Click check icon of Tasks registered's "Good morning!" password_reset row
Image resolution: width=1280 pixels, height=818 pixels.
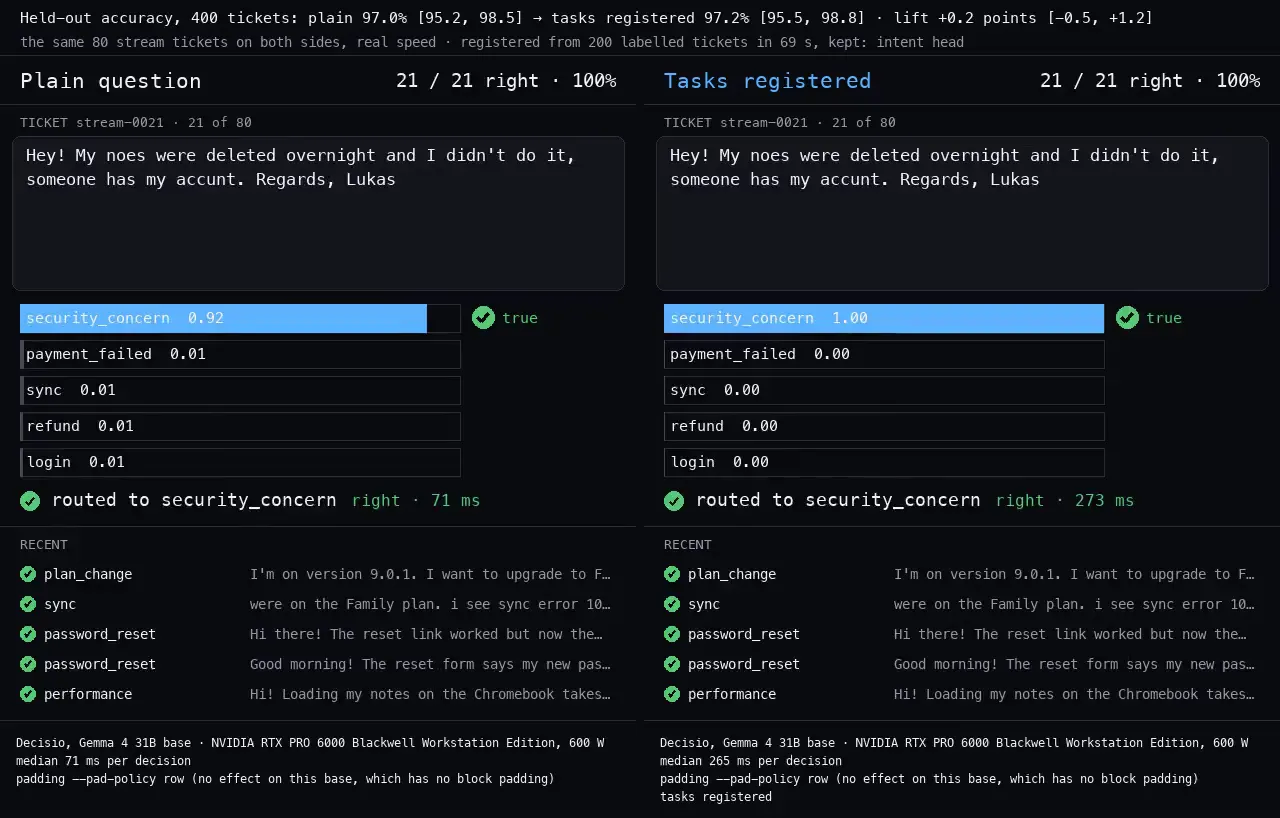coord(672,664)
